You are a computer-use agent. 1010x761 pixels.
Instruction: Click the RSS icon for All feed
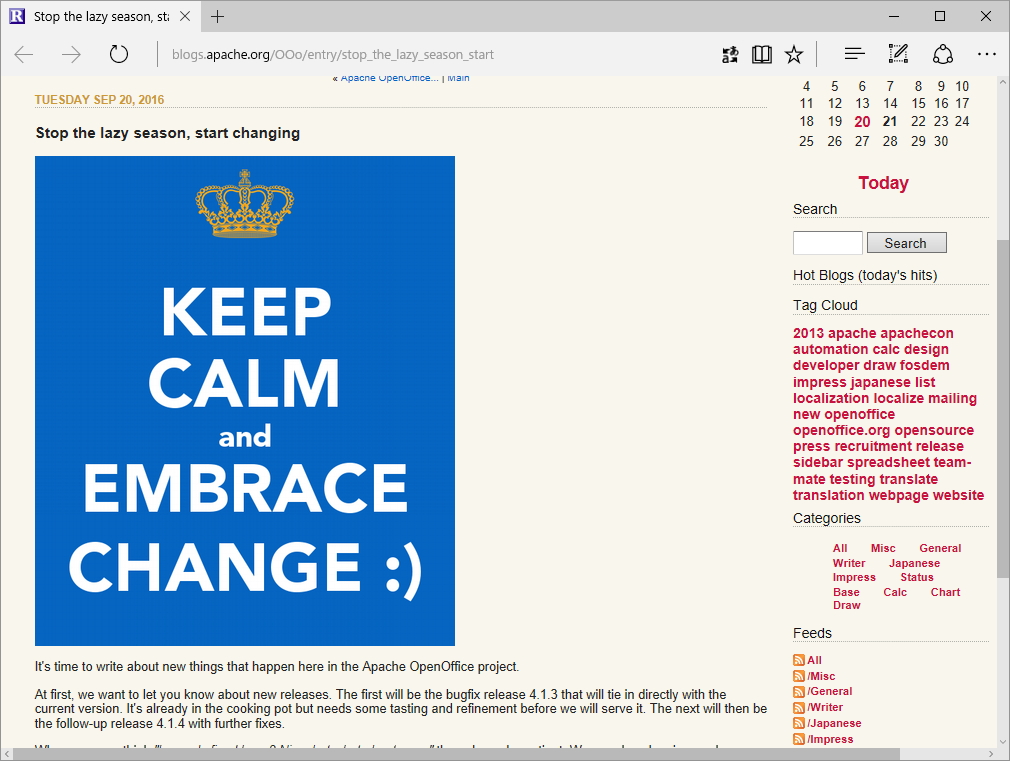coord(799,660)
